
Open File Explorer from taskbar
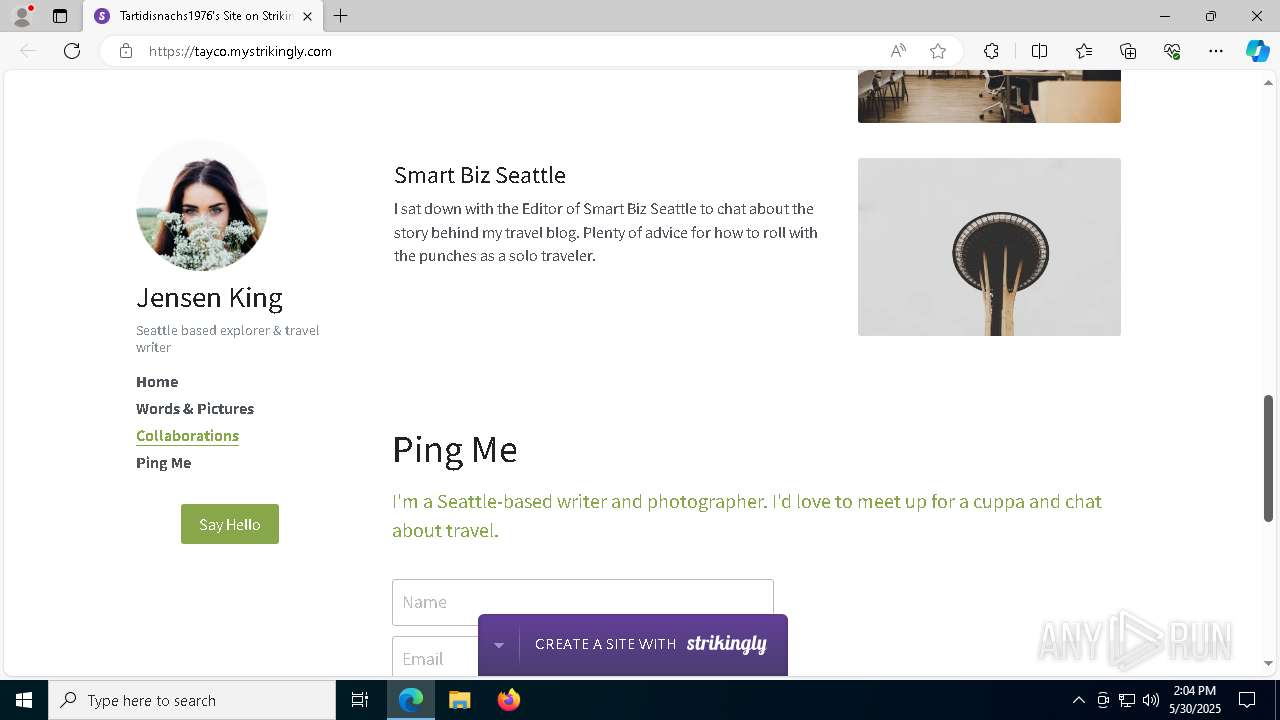pyautogui.click(x=459, y=700)
